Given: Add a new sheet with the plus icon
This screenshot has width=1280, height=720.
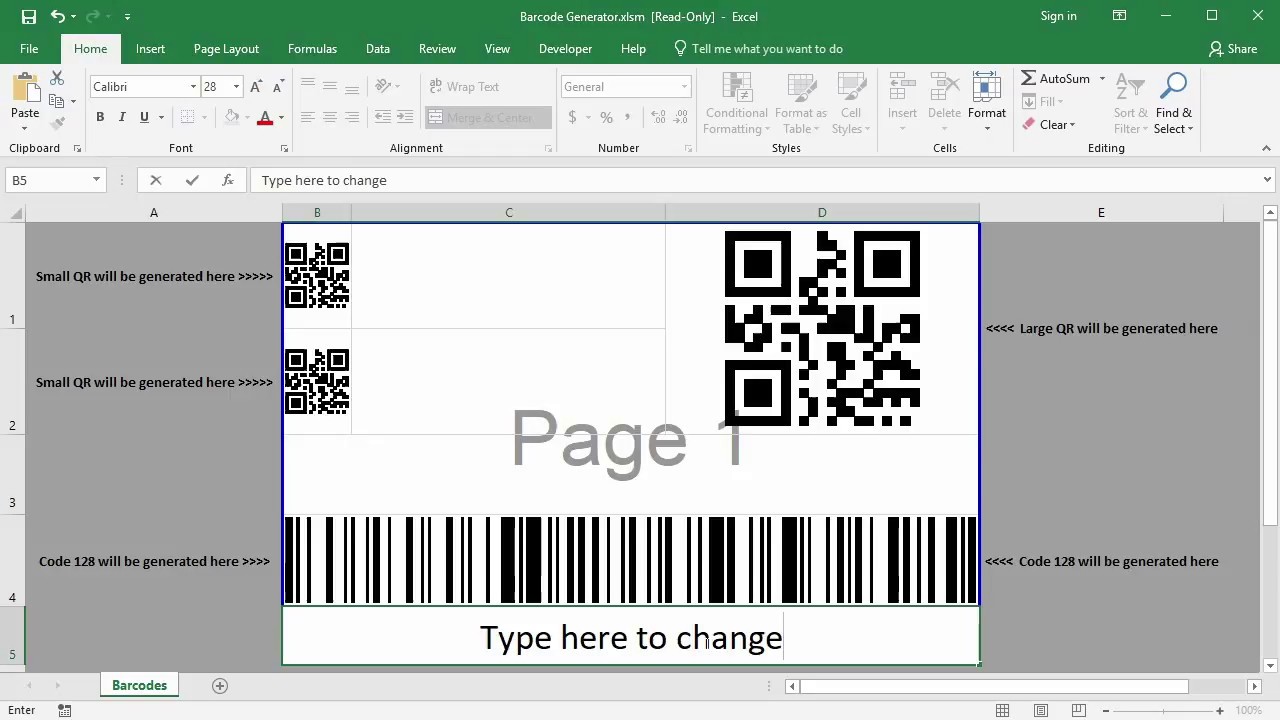Looking at the screenshot, I should coord(220,685).
